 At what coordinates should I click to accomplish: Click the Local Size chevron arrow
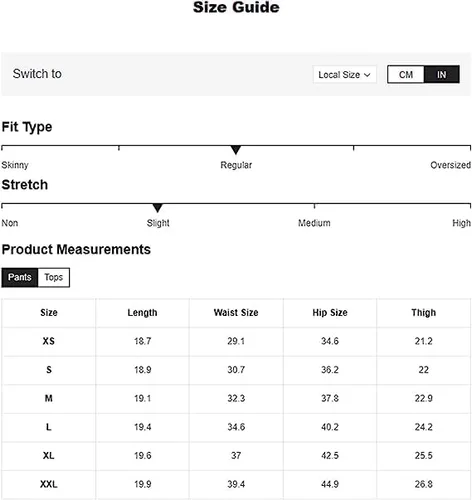tap(367, 75)
